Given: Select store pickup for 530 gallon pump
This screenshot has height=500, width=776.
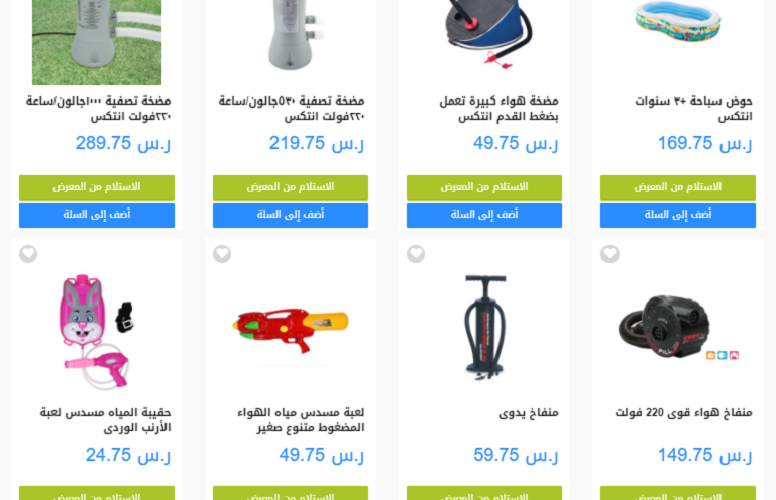Looking at the screenshot, I should tap(290, 187).
